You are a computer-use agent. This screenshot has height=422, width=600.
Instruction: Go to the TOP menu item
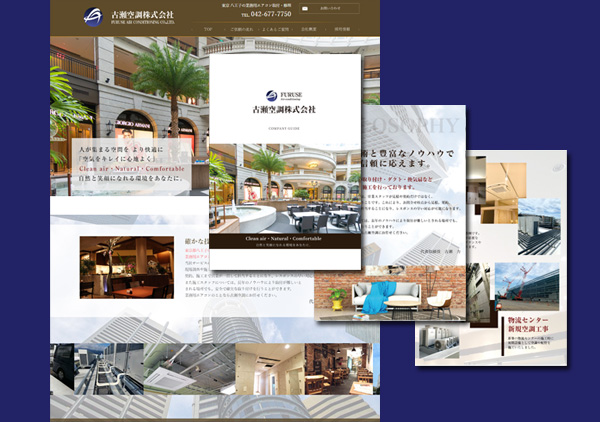click(208, 29)
